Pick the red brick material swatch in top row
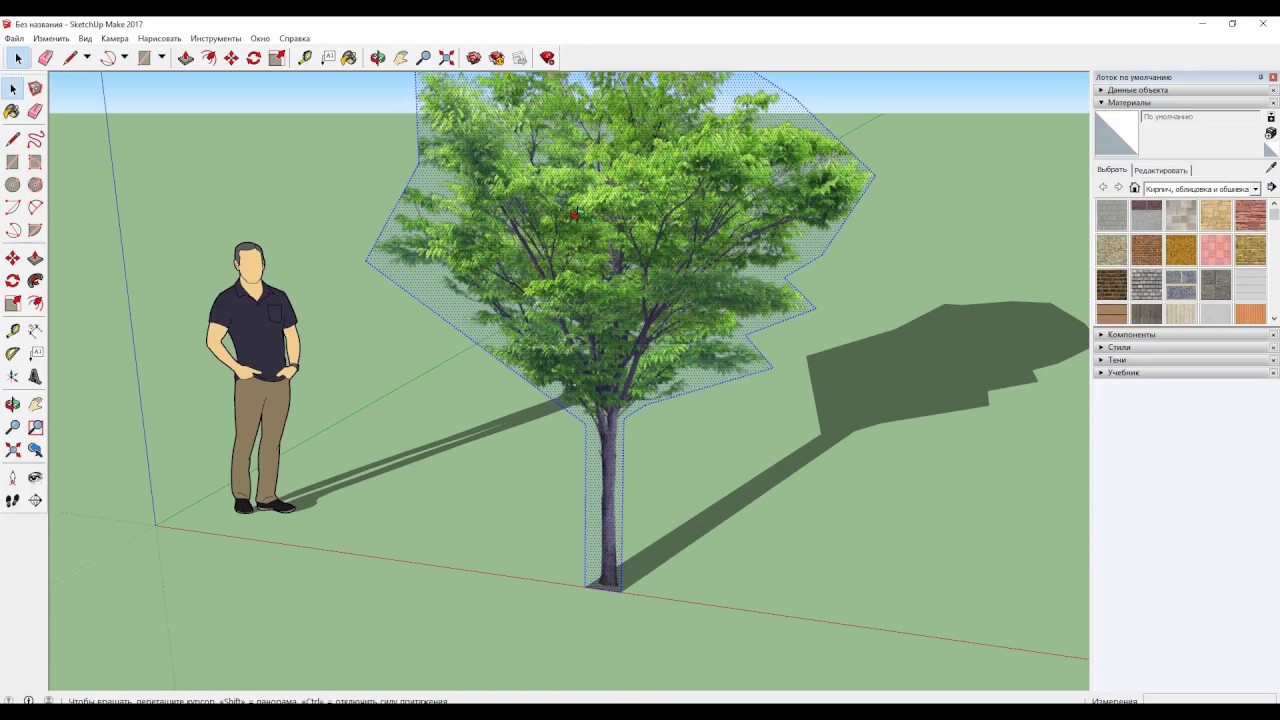The height and width of the screenshot is (720, 1280). (x=1250, y=215)
